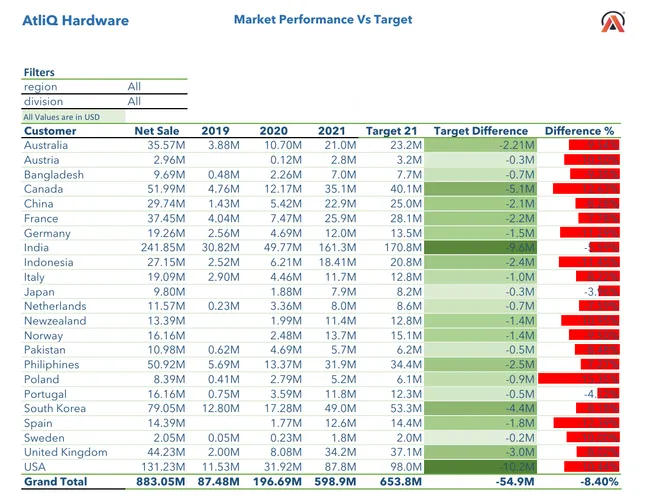
Task: Select the 2019 column header
Action: (x=215, y=131)
